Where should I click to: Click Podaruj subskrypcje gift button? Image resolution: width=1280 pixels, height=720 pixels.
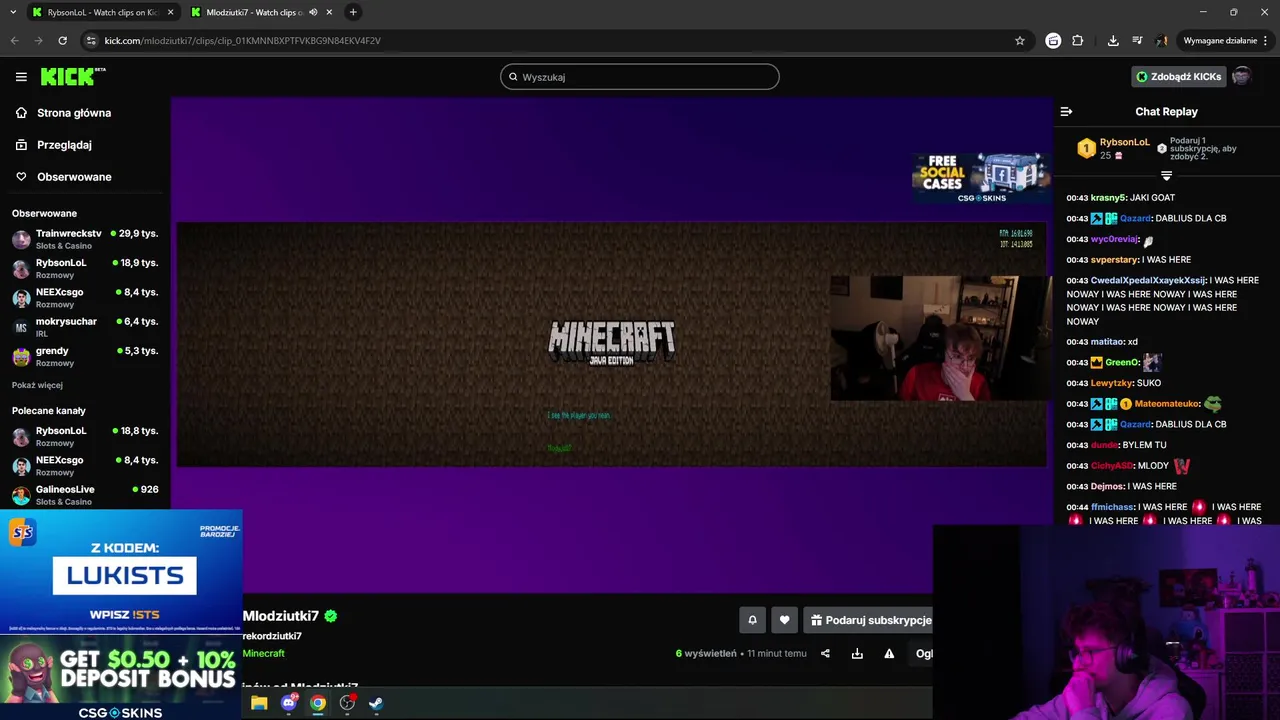click(868, 620)
